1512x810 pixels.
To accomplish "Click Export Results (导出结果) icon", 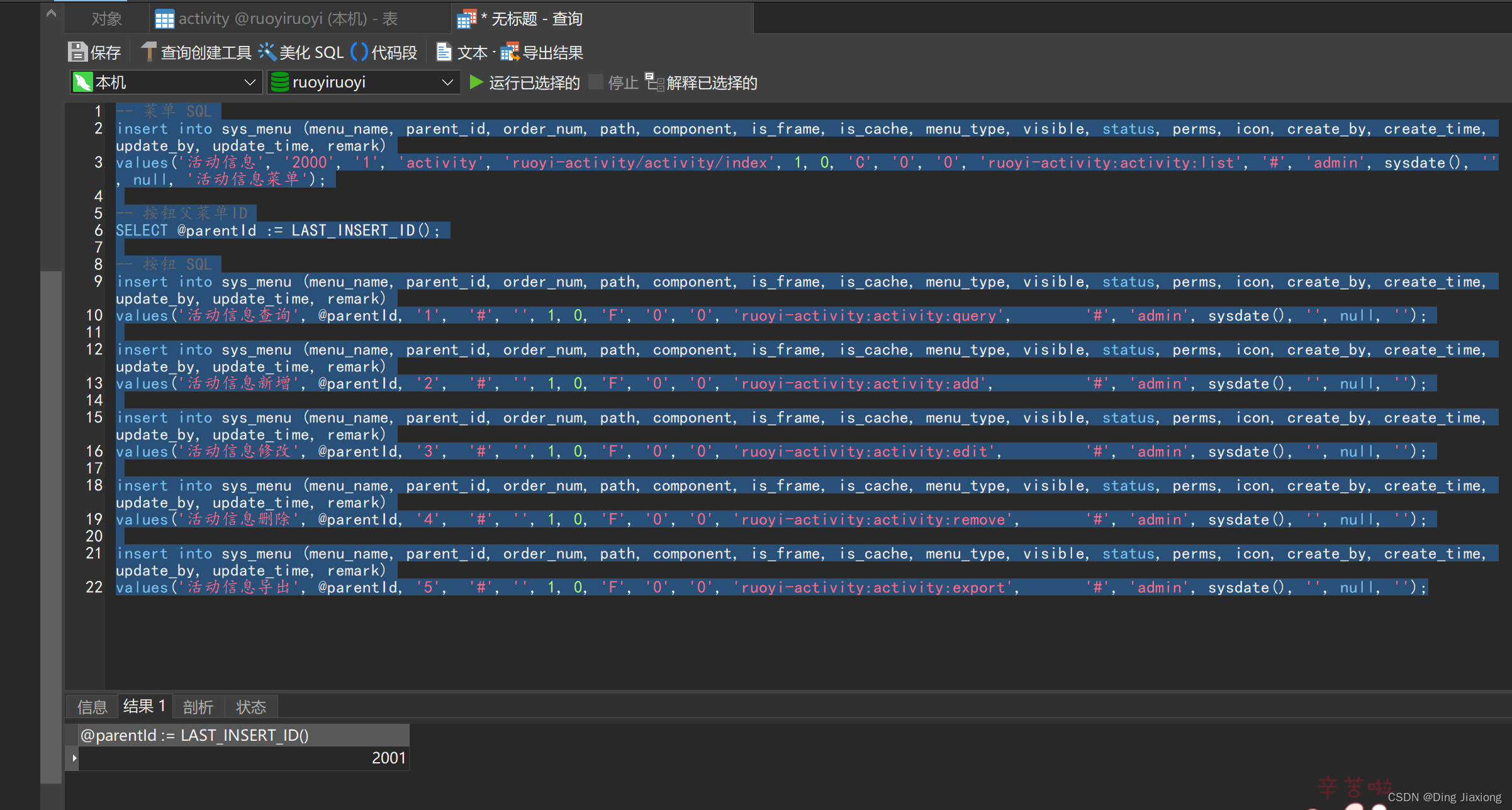I will point(510,52).
